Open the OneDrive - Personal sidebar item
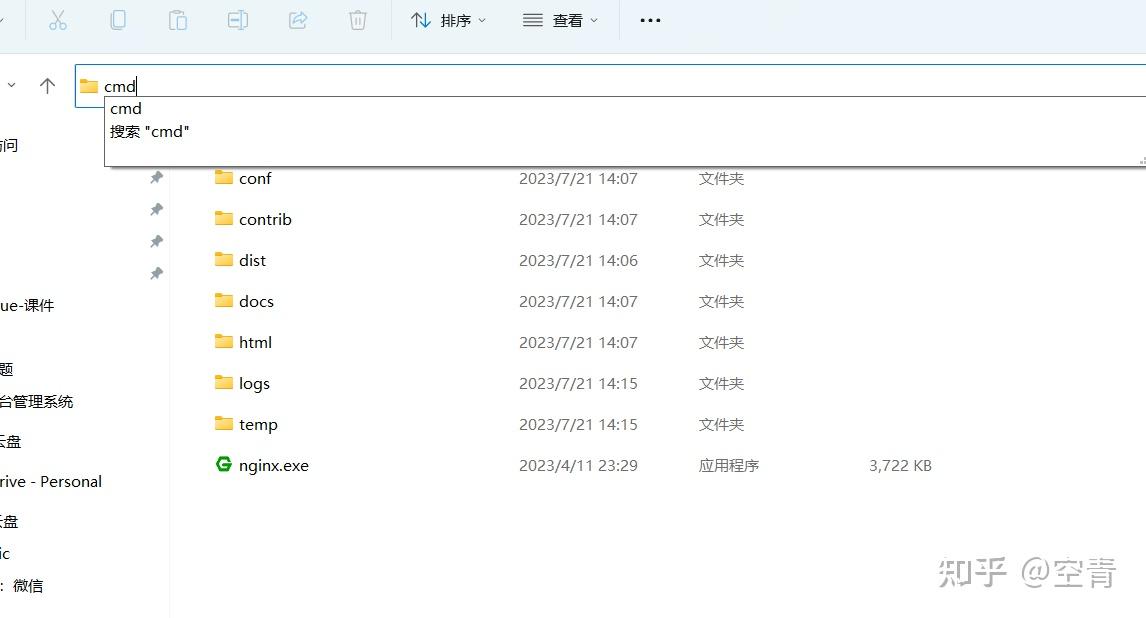 click(51, 481)
